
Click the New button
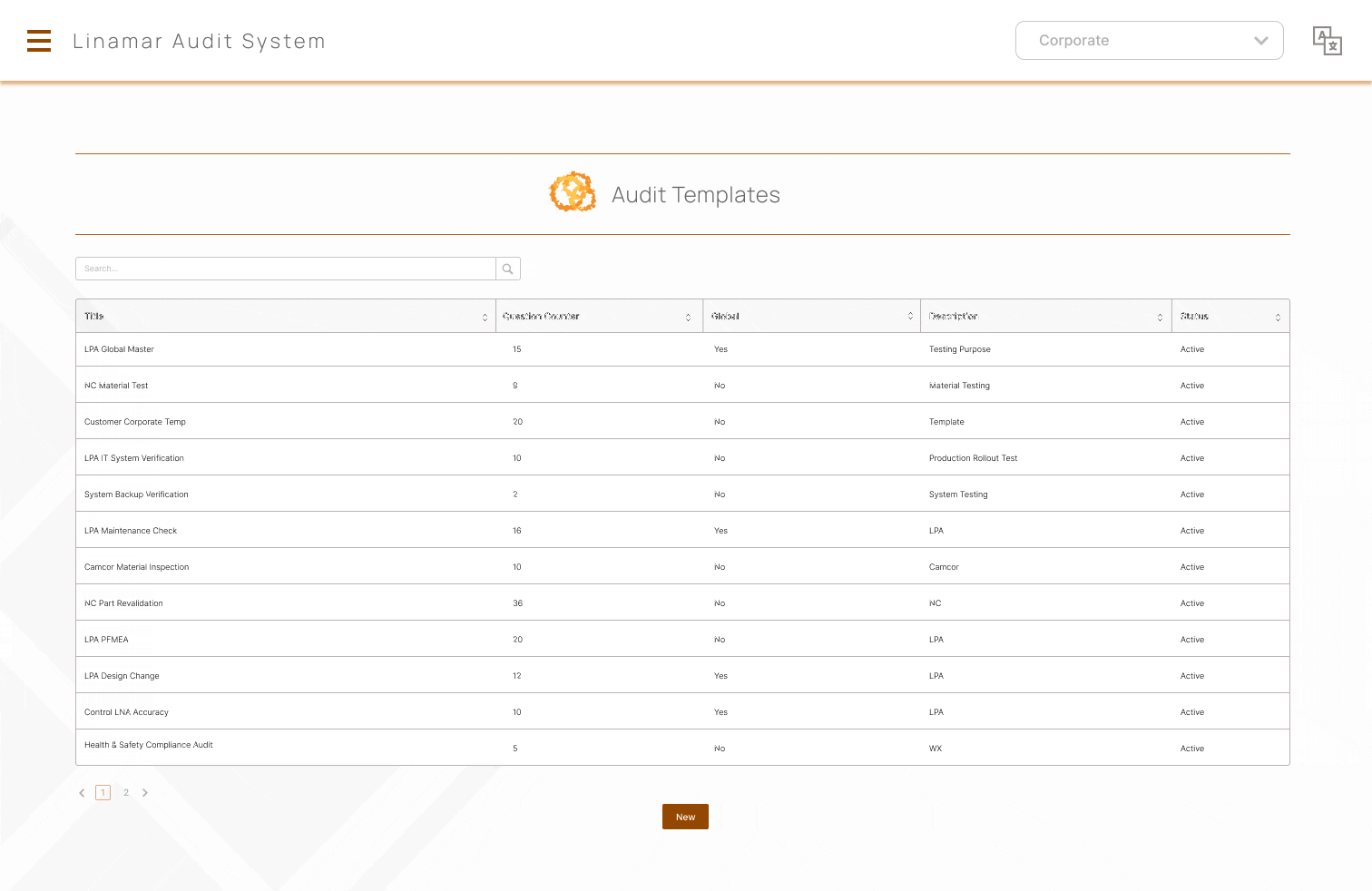coord(685,817)
